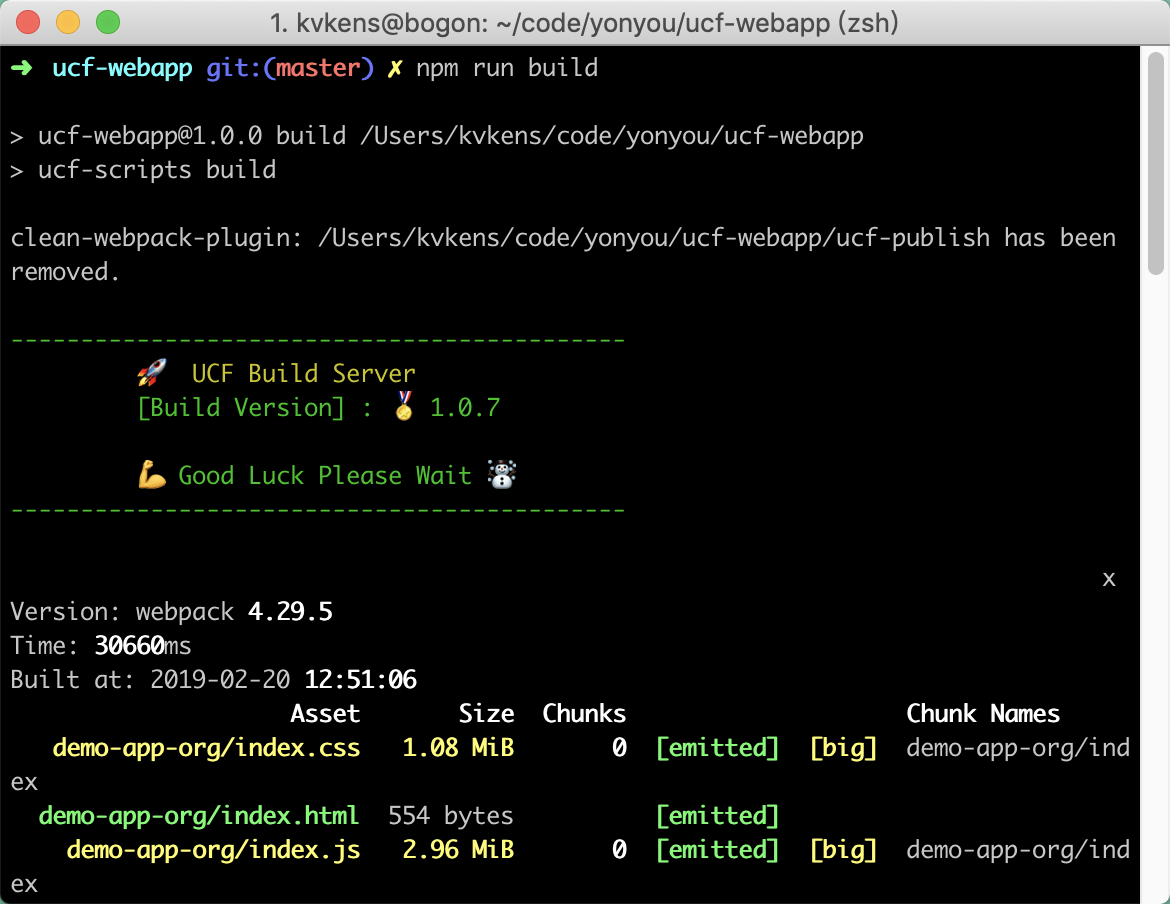This screenshot has height=904, width=1170.
Task: Click 'UCF Build Server' heading text
Action: (x=303, y=373)
